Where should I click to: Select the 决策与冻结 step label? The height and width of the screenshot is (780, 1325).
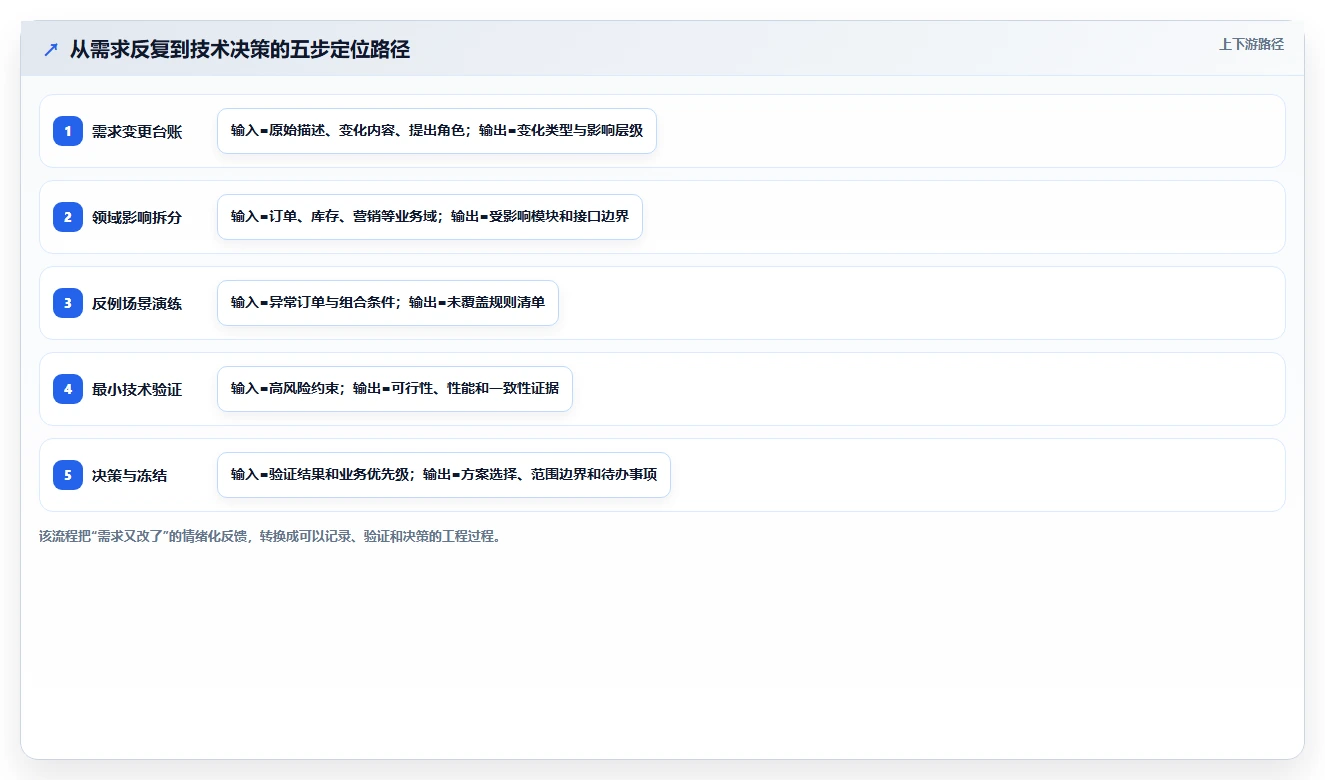point(130,475)
